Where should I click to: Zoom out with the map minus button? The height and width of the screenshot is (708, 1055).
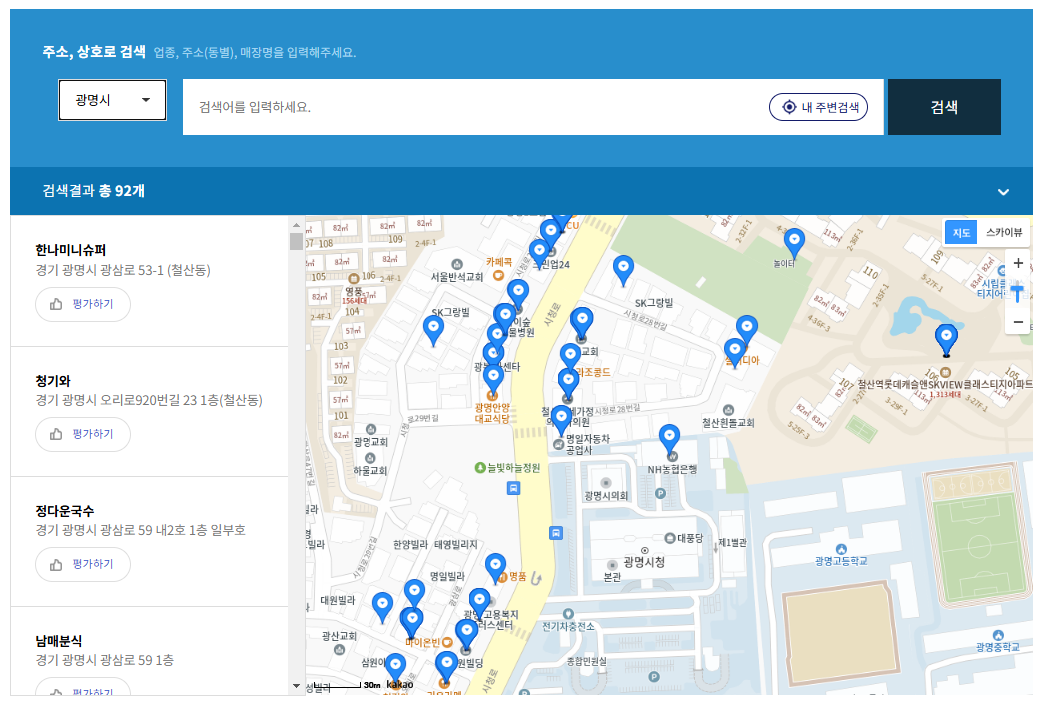click(x=1018, y=322)
